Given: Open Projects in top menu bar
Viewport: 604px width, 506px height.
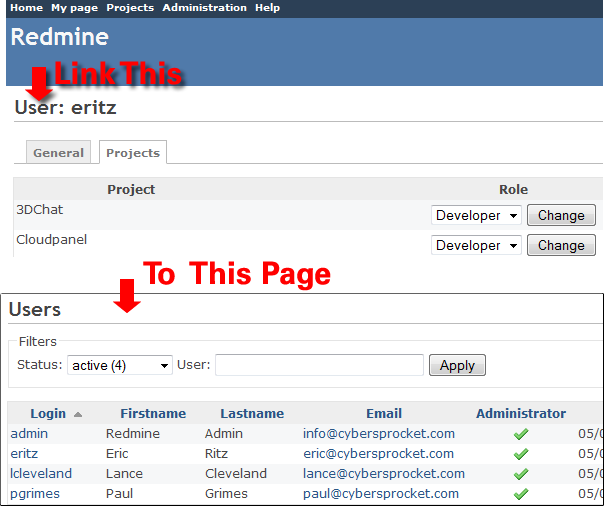Looking at the screenshot, I should [x=130, y=8].
